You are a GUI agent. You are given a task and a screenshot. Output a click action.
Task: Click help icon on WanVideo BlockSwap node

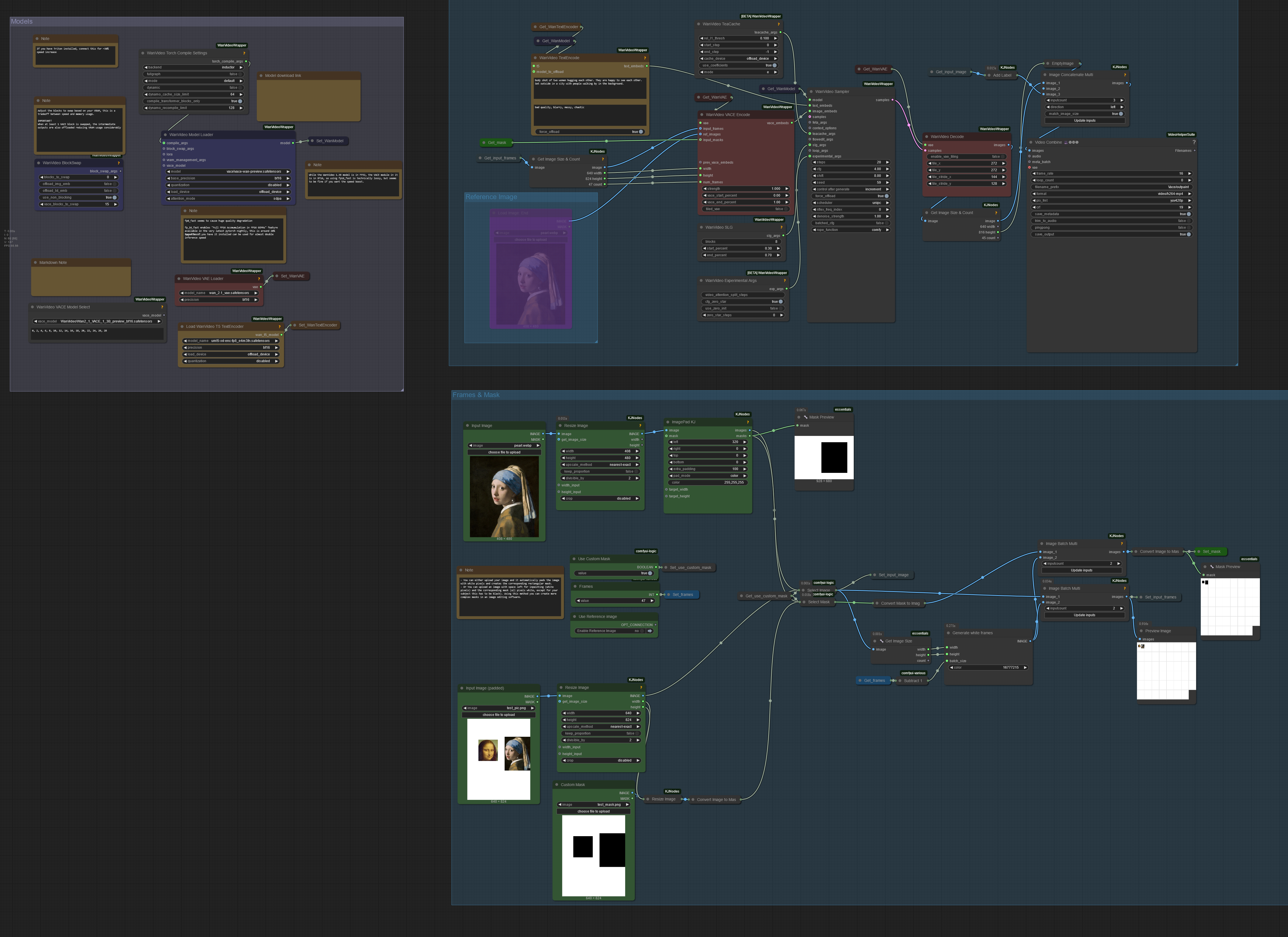(119, 163)
